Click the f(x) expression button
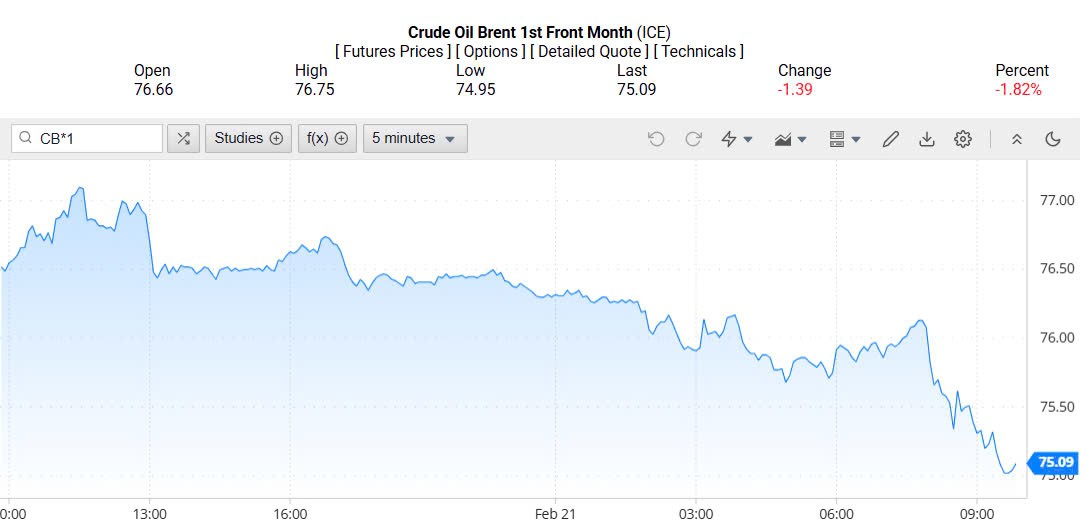The height and width of the screenshot is (526, 1087). 327,139
